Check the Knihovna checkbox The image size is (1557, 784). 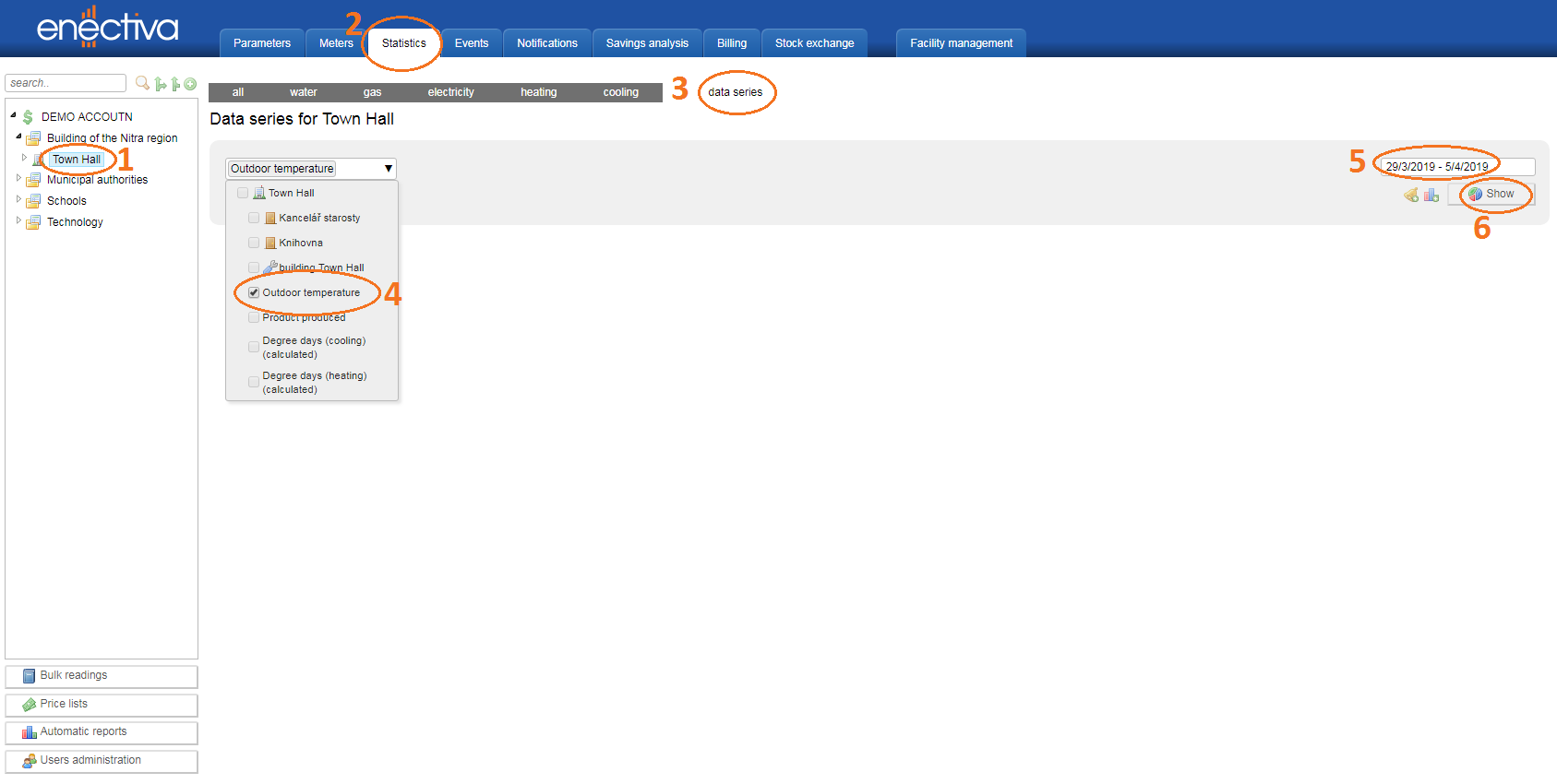tap(254, 243)
